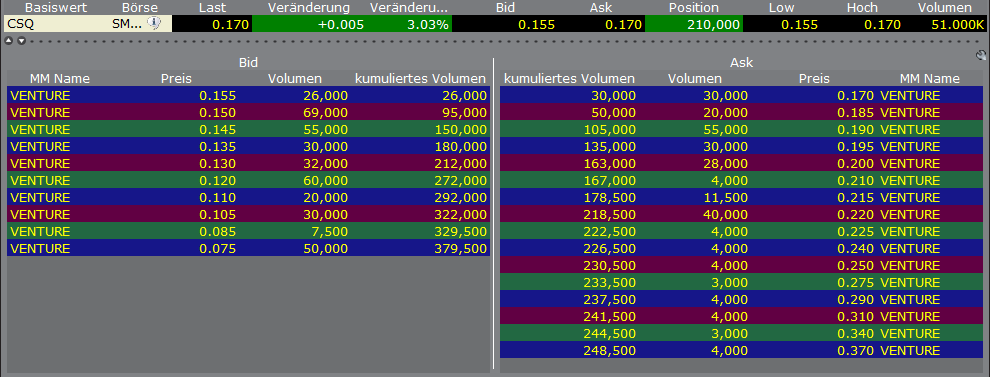Viewport: 990px width, 377px height.
Task: Click VENTURE in the 0.200 ask row
Action: click(x=910, y=164)
